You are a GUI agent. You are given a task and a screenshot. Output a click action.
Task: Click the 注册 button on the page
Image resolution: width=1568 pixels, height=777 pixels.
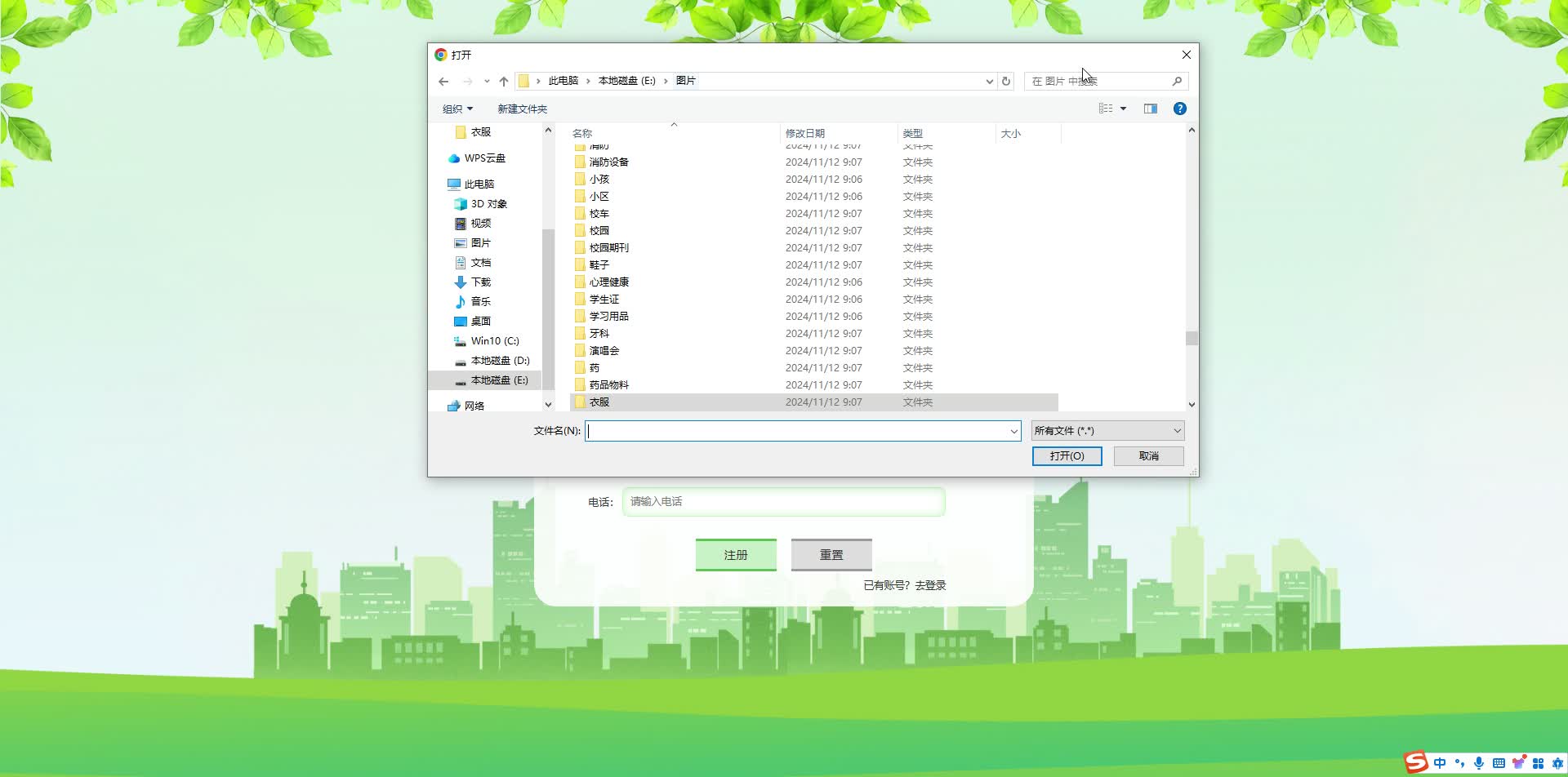tap(736, 555)
